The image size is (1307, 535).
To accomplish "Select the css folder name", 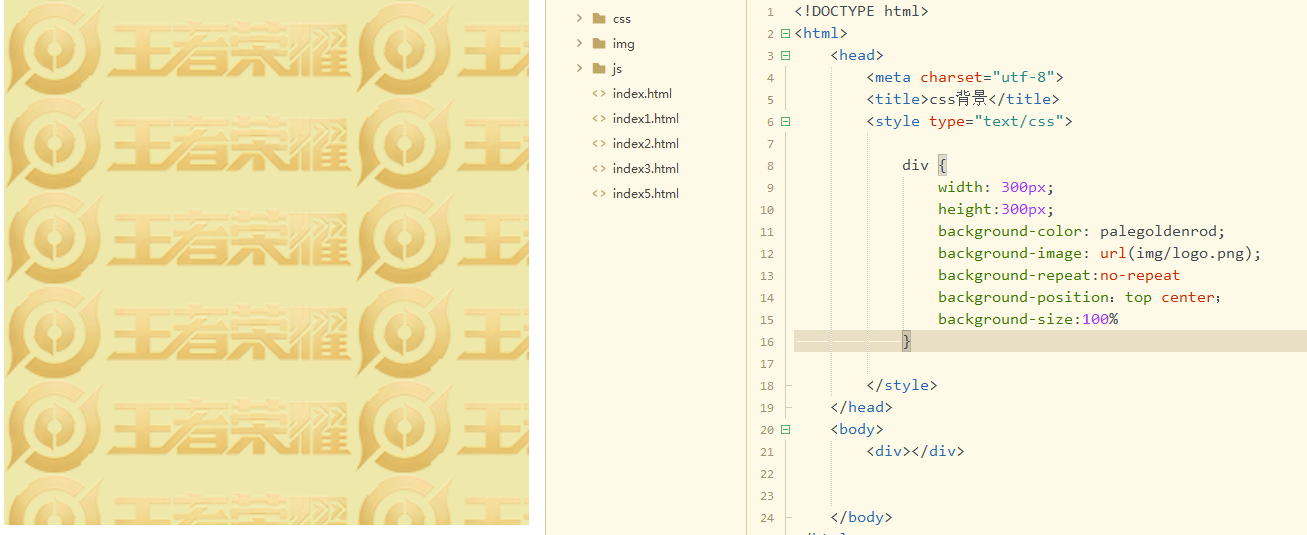I will pyautogui.click(x=622, y=18).
